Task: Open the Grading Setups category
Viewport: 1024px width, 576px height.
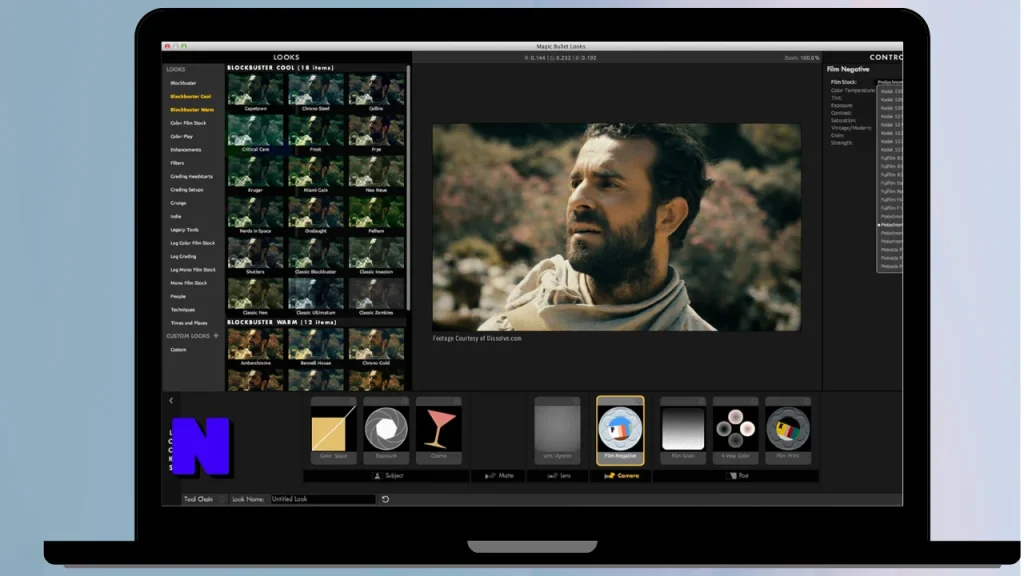Action: [x=187, y=189]
